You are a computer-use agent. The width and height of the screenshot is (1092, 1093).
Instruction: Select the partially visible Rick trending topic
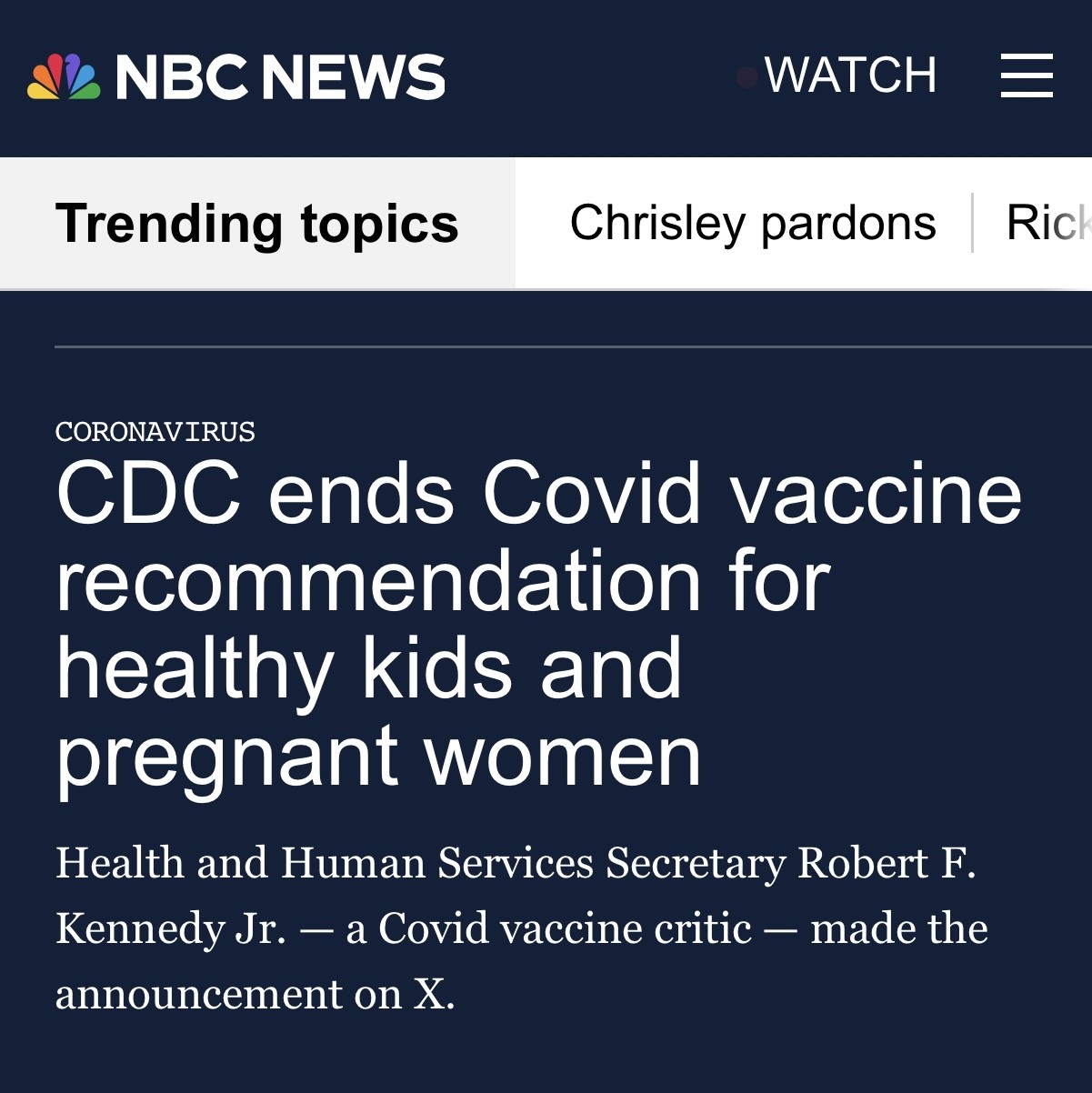(1049, 223)
